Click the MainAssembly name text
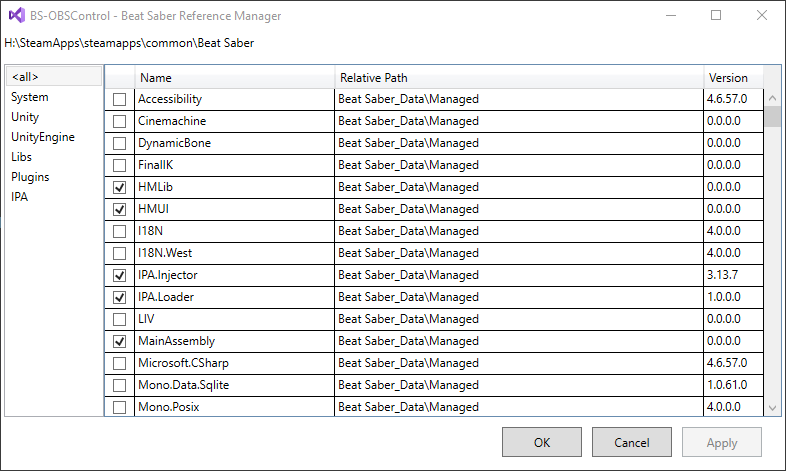This screenshot has height=471, width=786. 176,341
